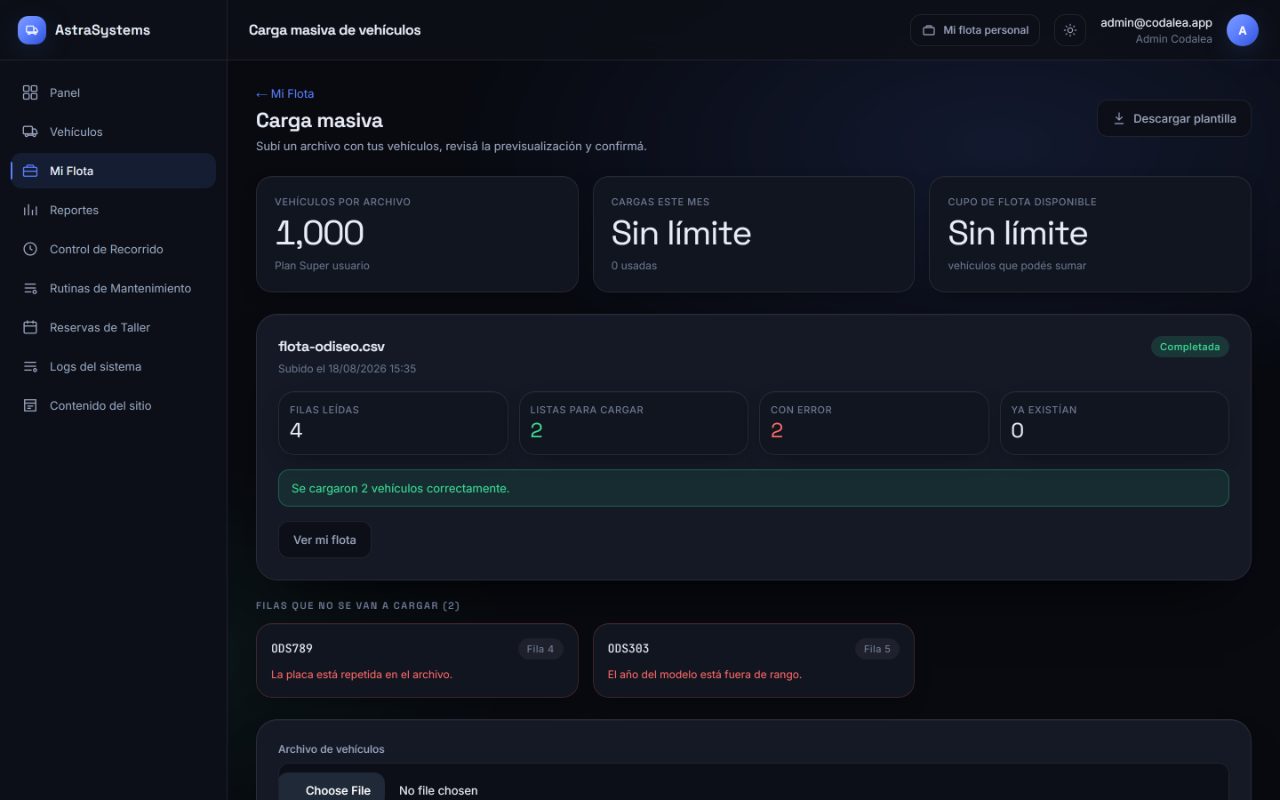Click the Reservas de Taller calendar icon
The height and width of the screenshot is (800, 1280).
click(30, 327)
